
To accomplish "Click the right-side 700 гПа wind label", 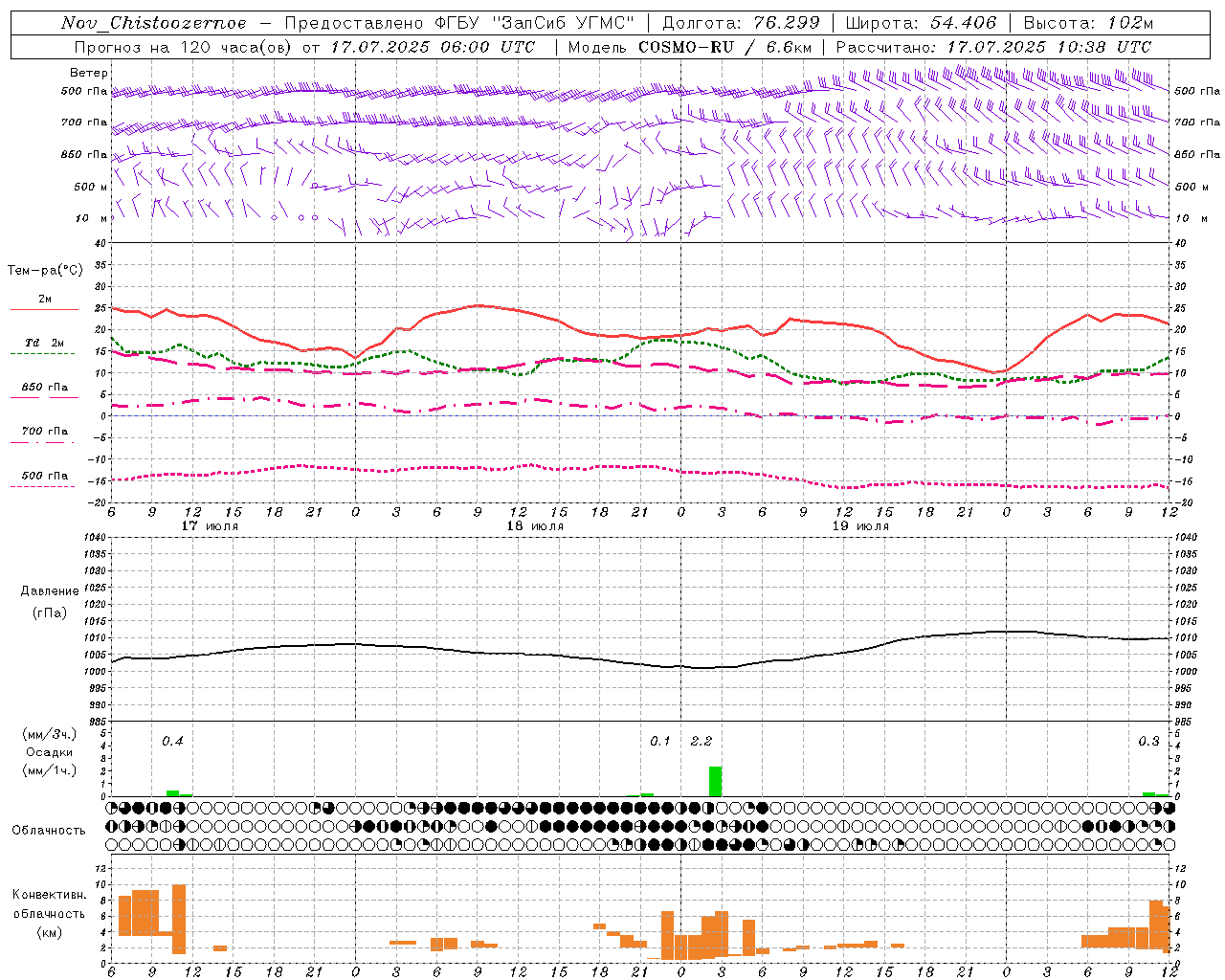I will click(x=1197, y=122).
